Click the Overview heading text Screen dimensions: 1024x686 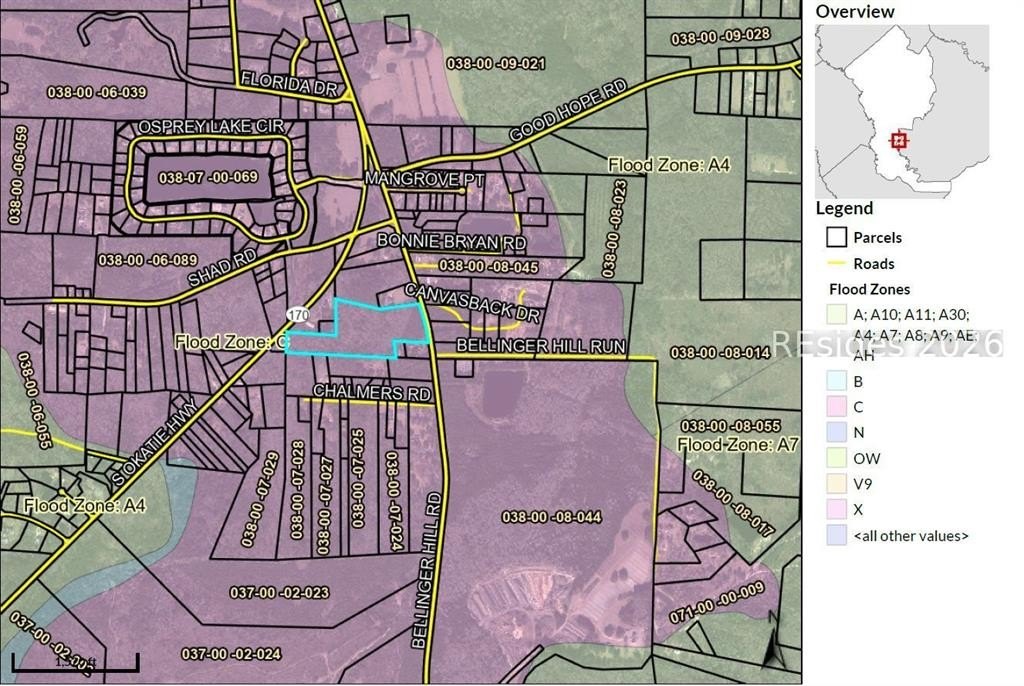tap(855, 11)
